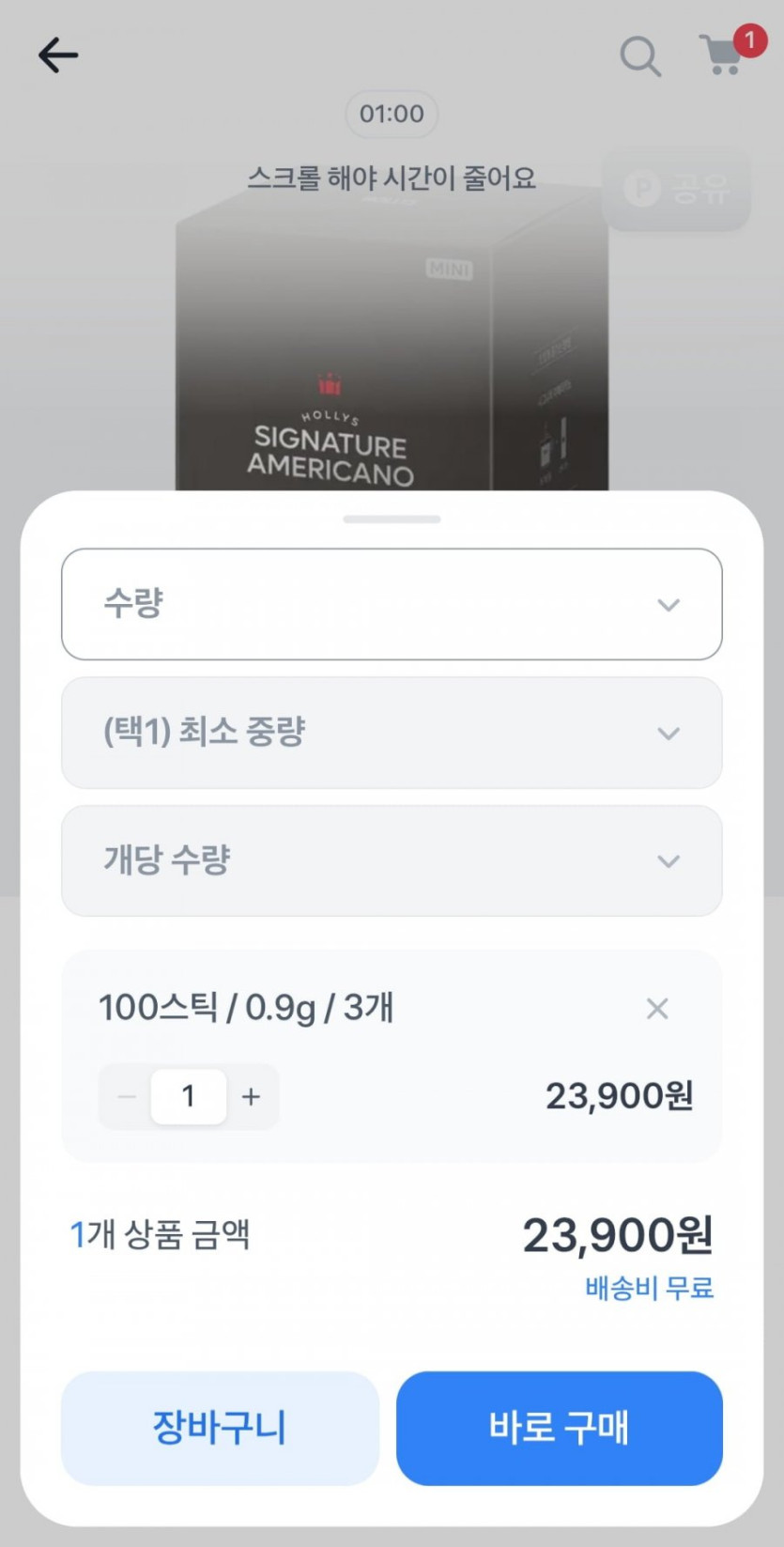
Task: Tap the 공유 share button
Action: point(676,189)
